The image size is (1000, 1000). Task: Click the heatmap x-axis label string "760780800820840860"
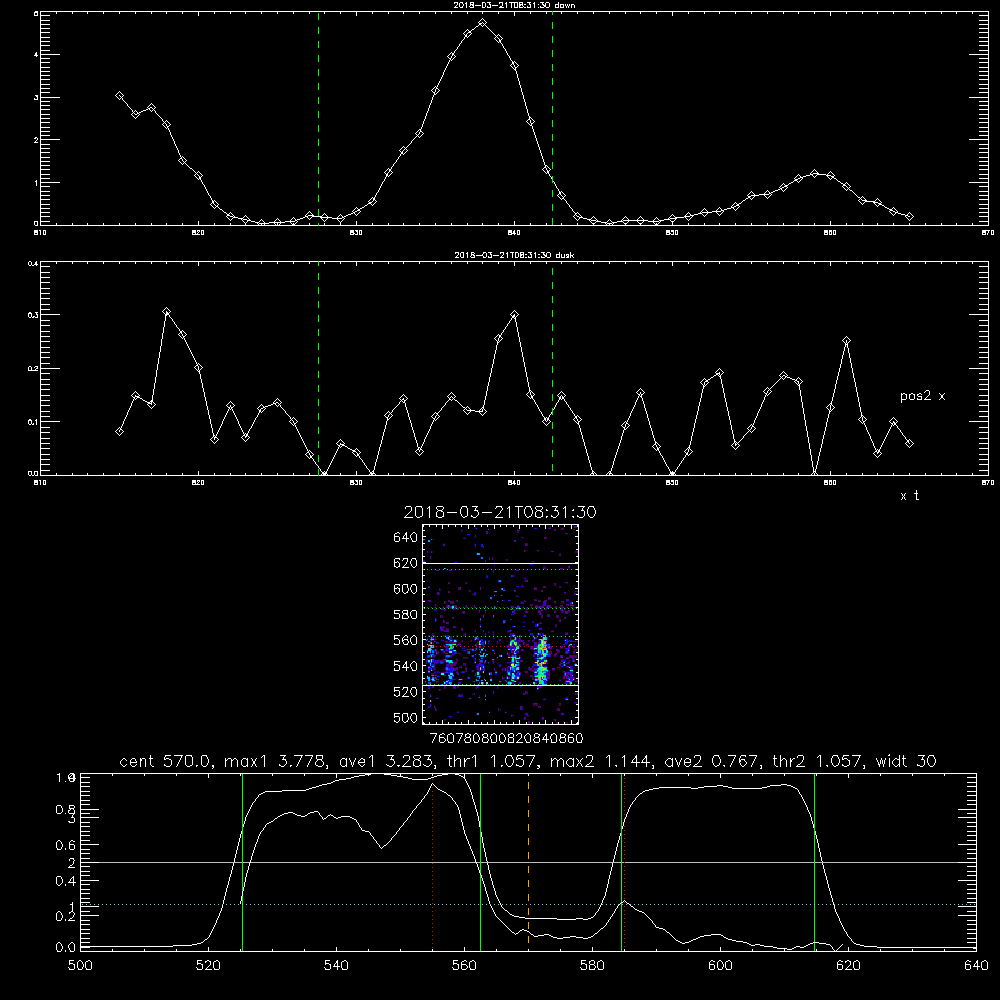tap(506, 738)
